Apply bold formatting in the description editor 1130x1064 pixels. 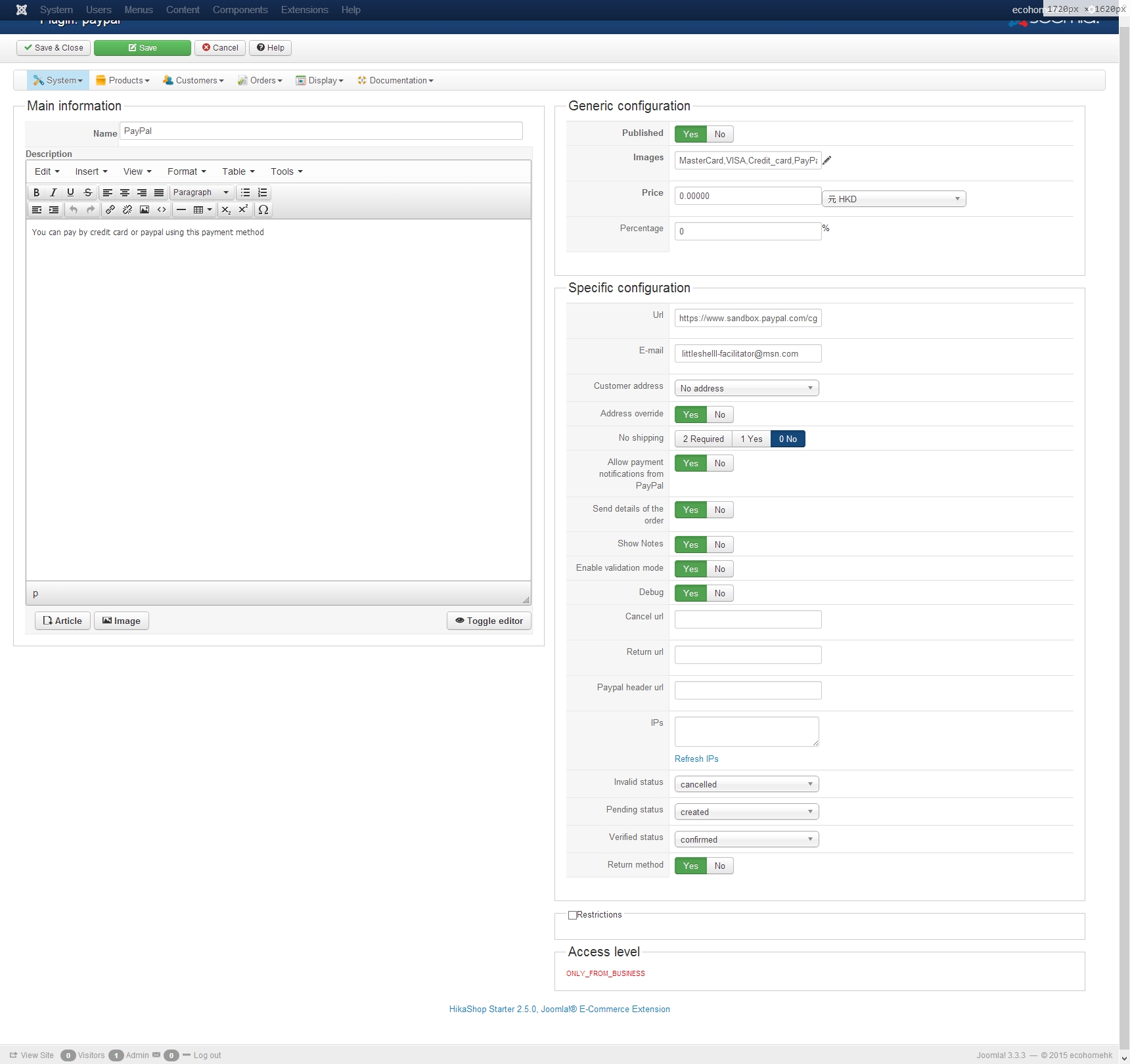[37, 192]
